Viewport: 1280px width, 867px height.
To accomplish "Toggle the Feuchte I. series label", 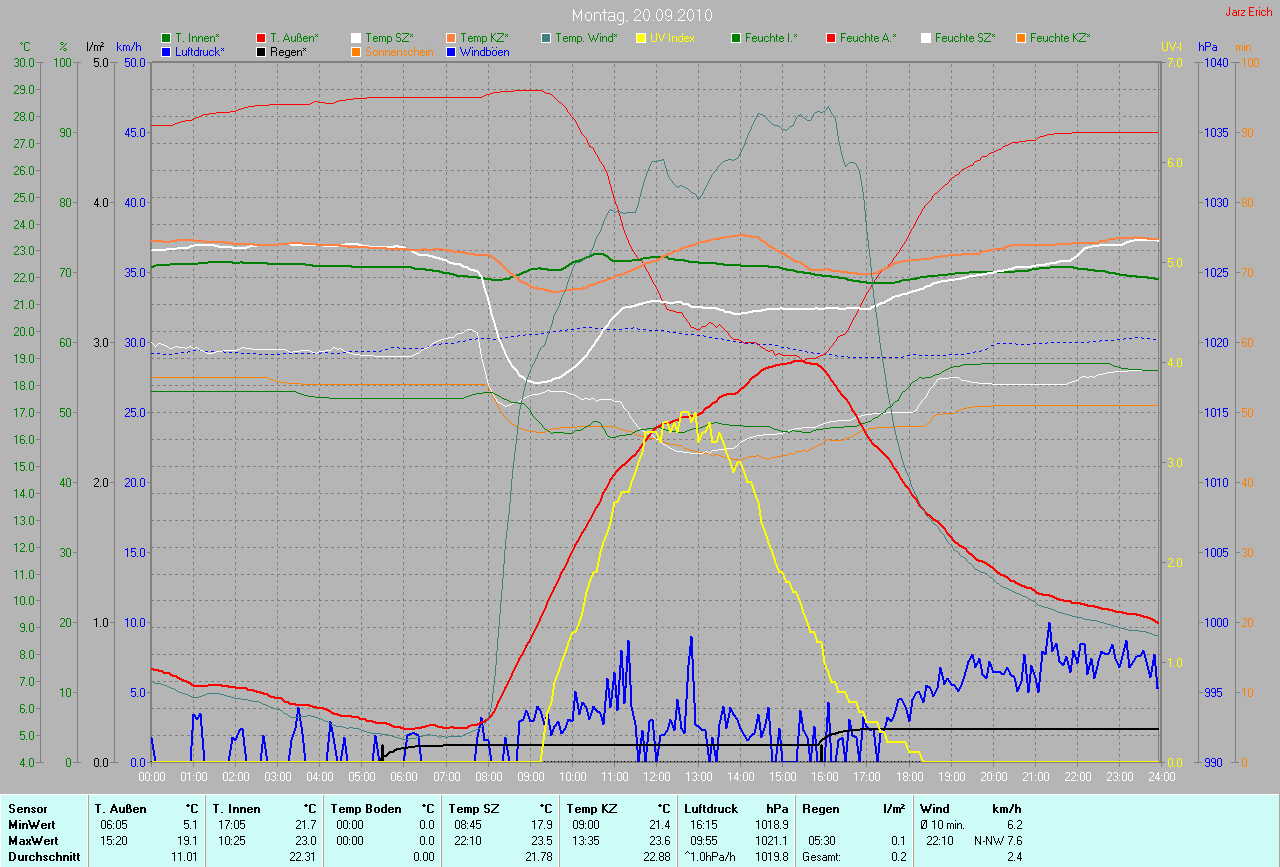I will 771,38.
